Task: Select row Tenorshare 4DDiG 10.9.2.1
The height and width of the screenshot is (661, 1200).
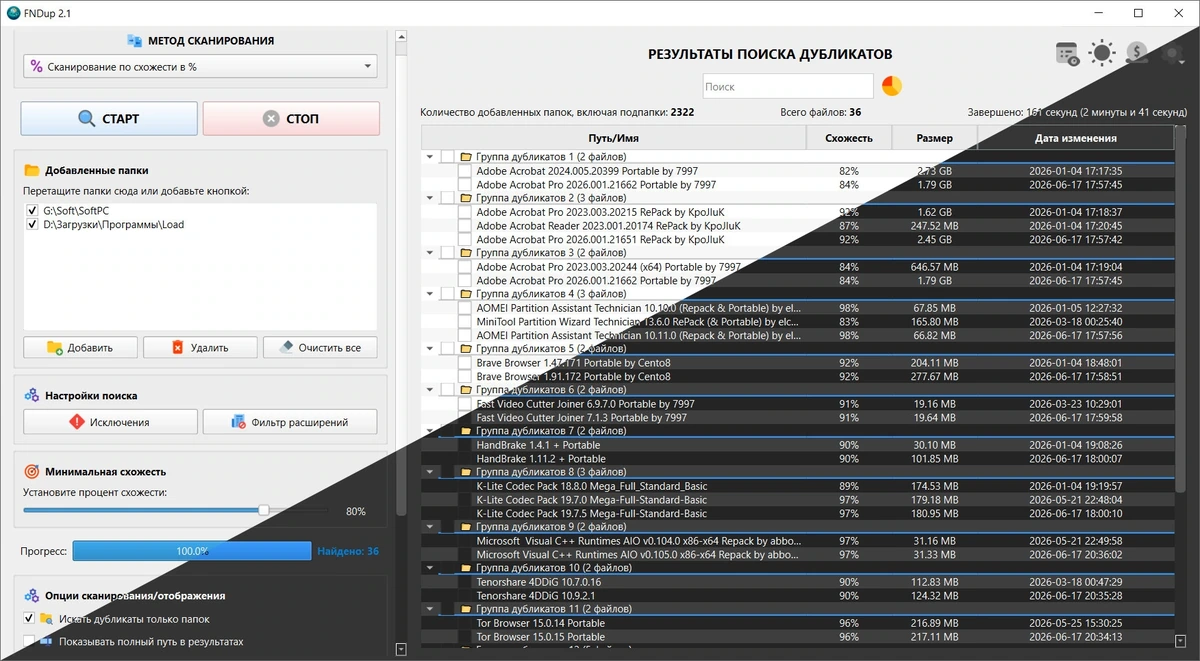Action: point(798,596)
